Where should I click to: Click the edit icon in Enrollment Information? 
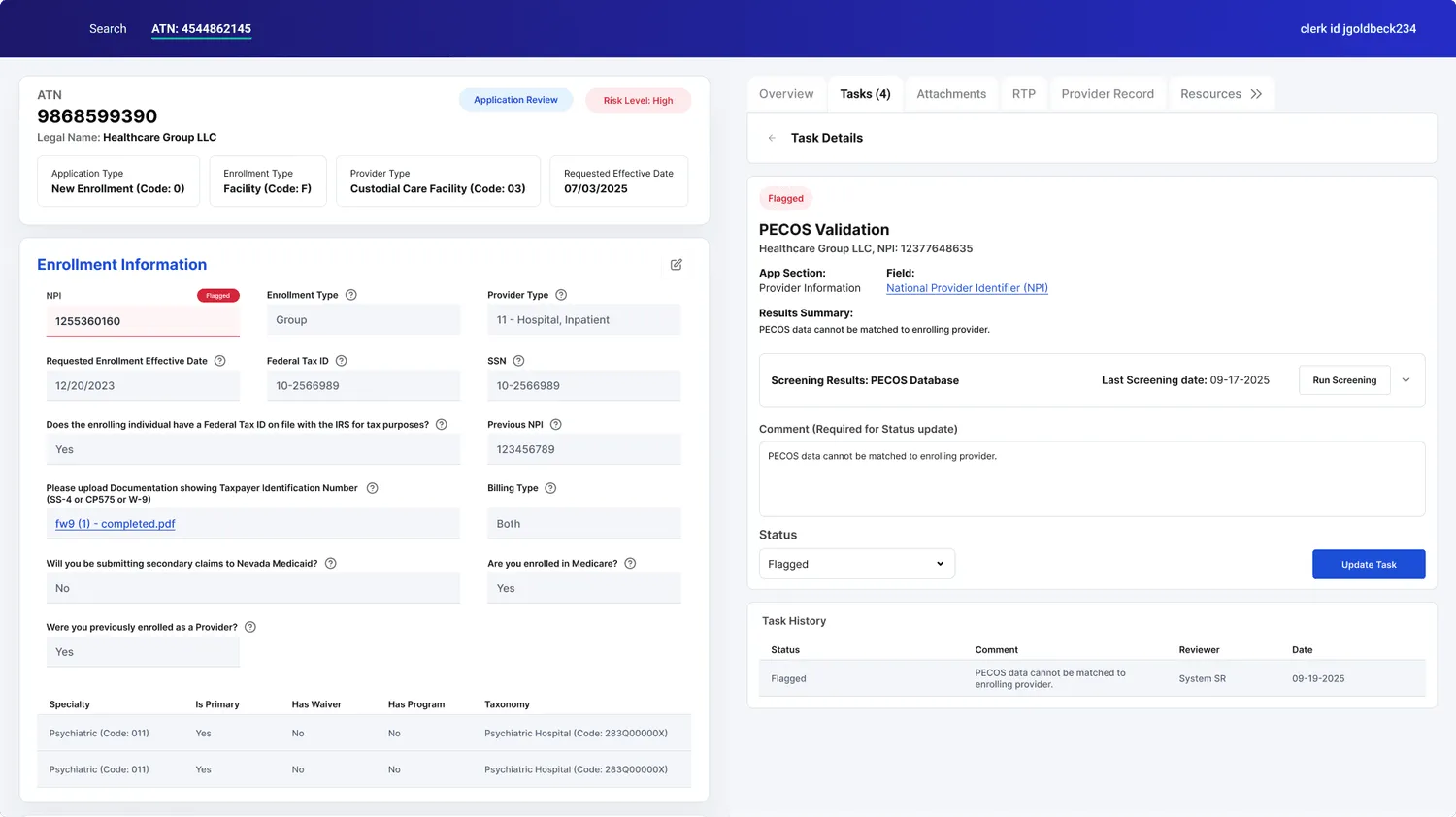[677, 264]
